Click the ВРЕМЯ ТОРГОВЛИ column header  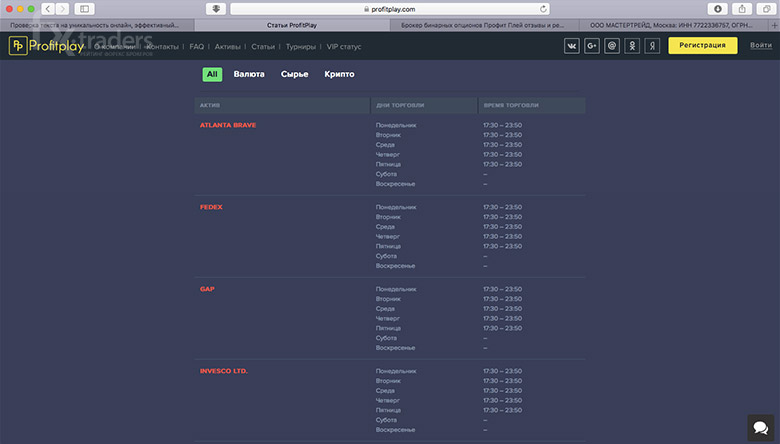tap(532, 105)
